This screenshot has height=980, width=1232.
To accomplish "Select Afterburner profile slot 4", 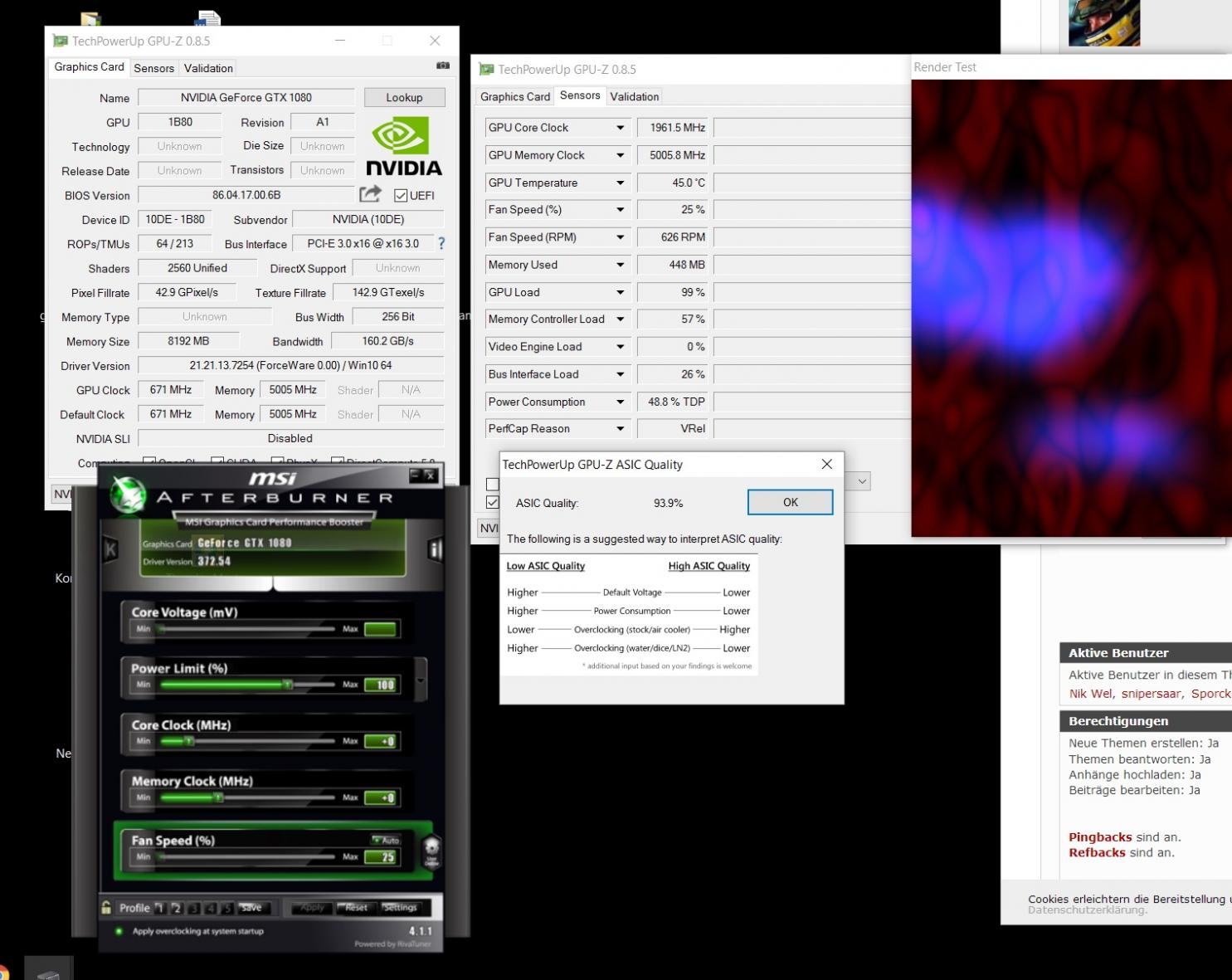I will 211,908.
